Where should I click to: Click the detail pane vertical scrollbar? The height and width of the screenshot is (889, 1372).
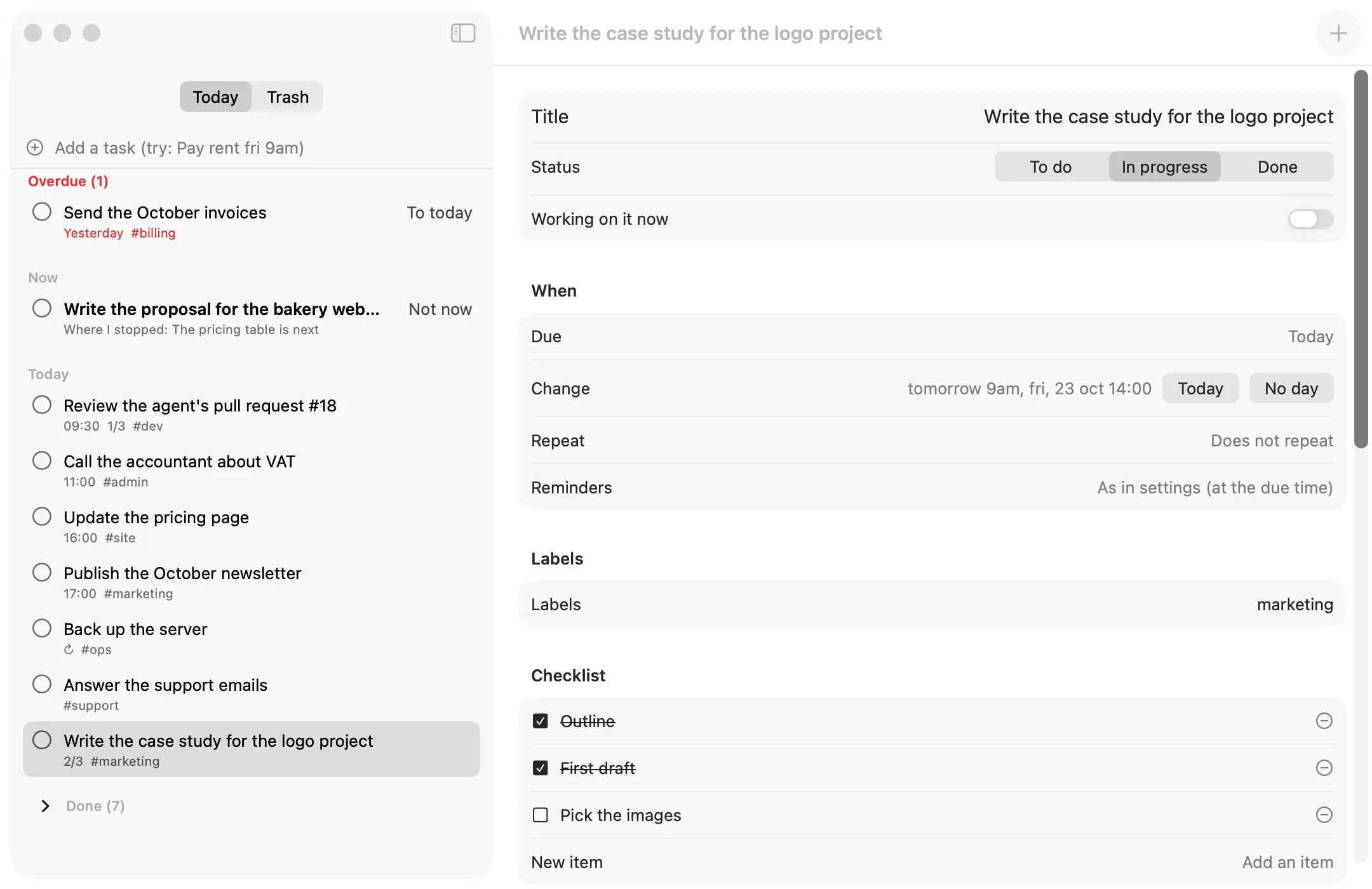tap(1361, 259)
